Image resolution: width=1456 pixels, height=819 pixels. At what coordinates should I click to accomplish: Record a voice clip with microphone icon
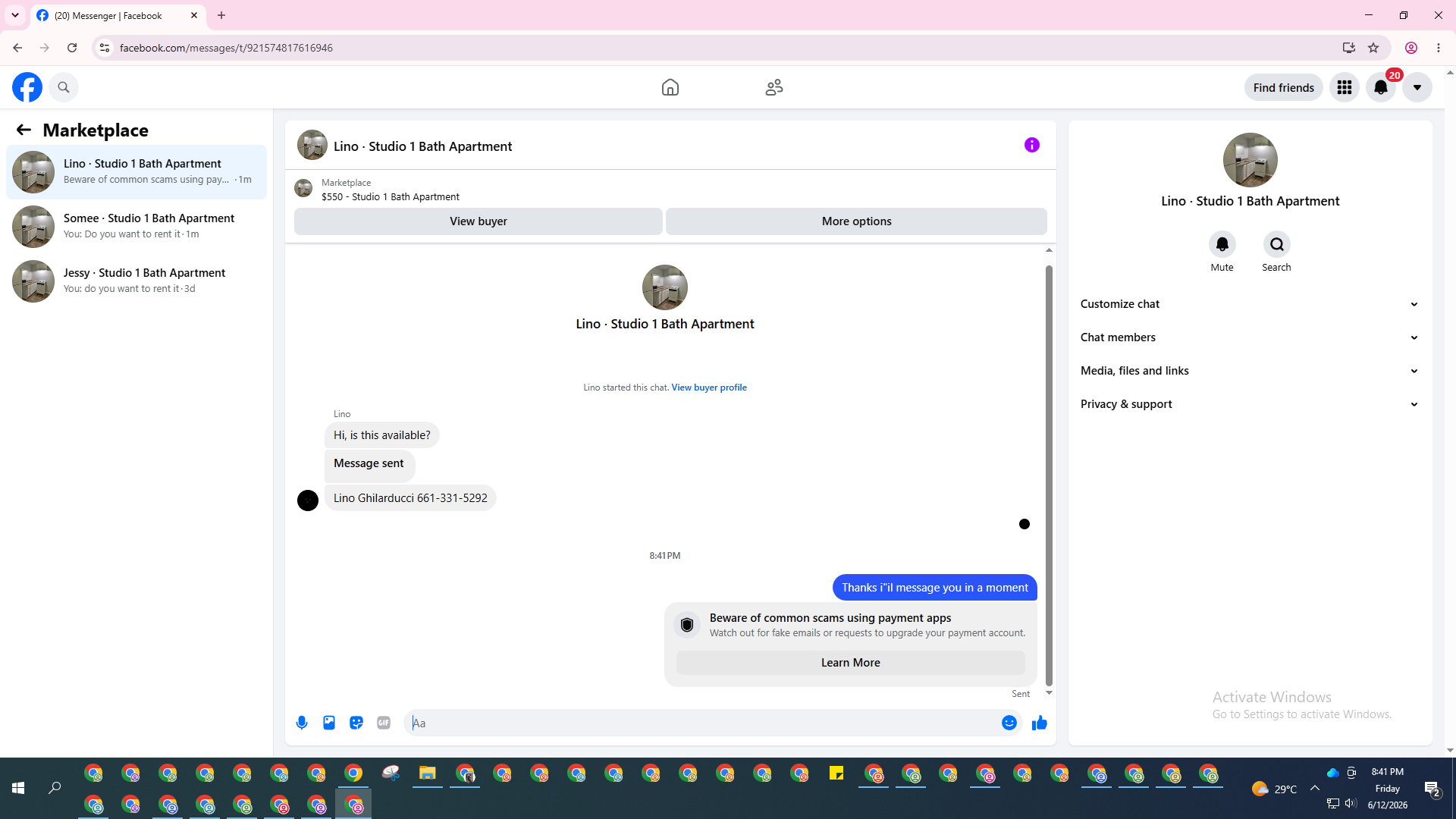click(302, 723)
